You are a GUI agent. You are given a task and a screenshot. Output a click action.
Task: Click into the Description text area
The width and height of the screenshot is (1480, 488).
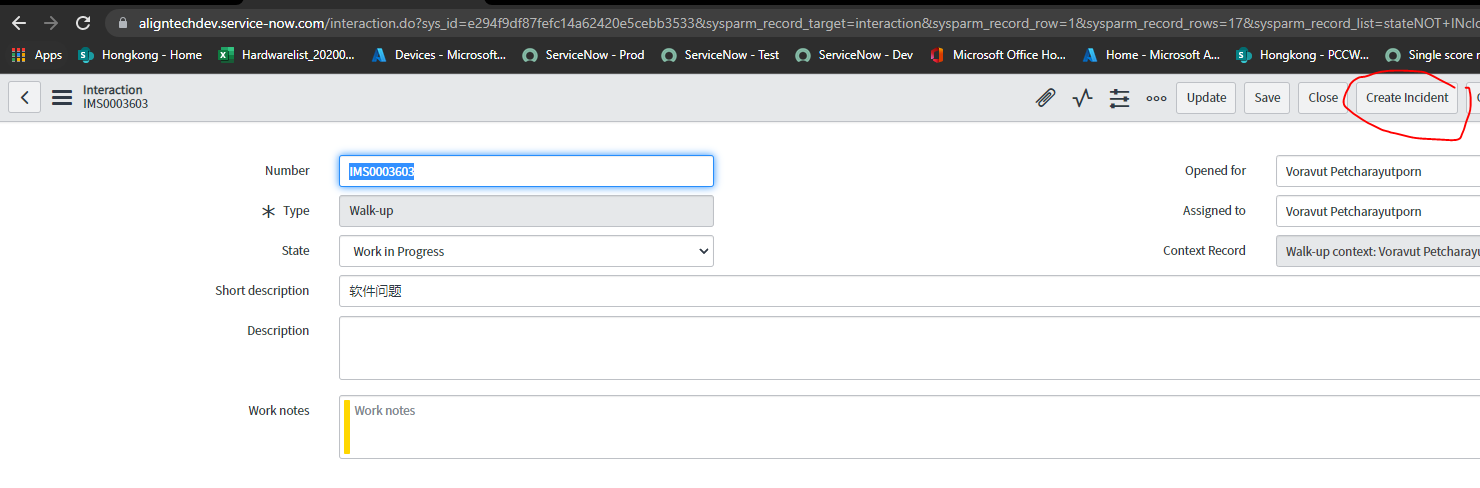click(909, 348)
